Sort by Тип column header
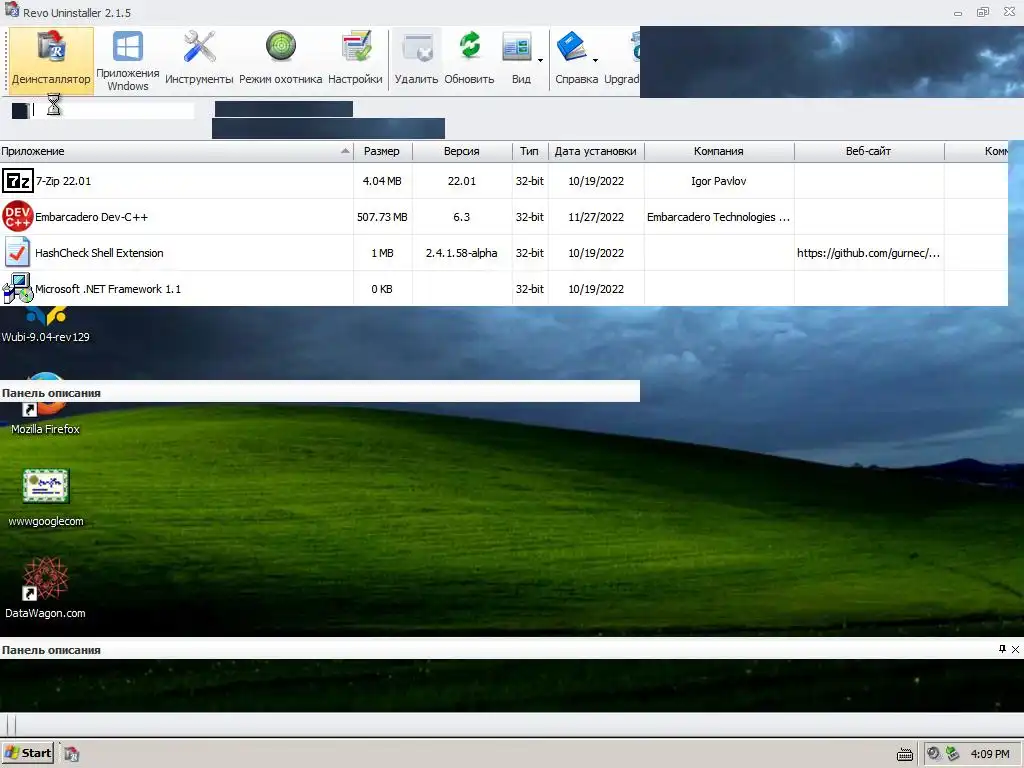1024x768 pixels. 530,152
